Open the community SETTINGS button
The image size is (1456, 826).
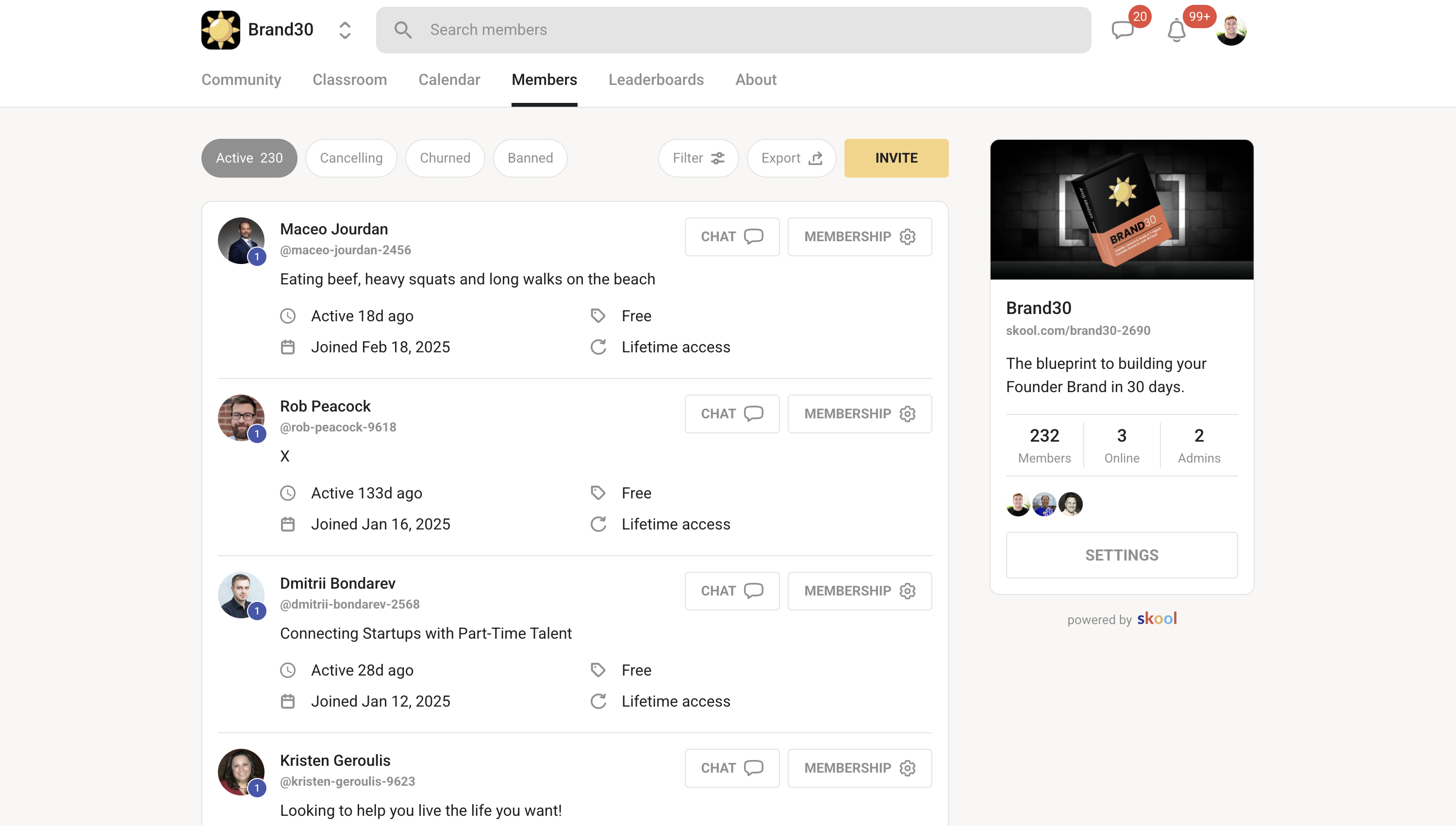[1121, 555]
